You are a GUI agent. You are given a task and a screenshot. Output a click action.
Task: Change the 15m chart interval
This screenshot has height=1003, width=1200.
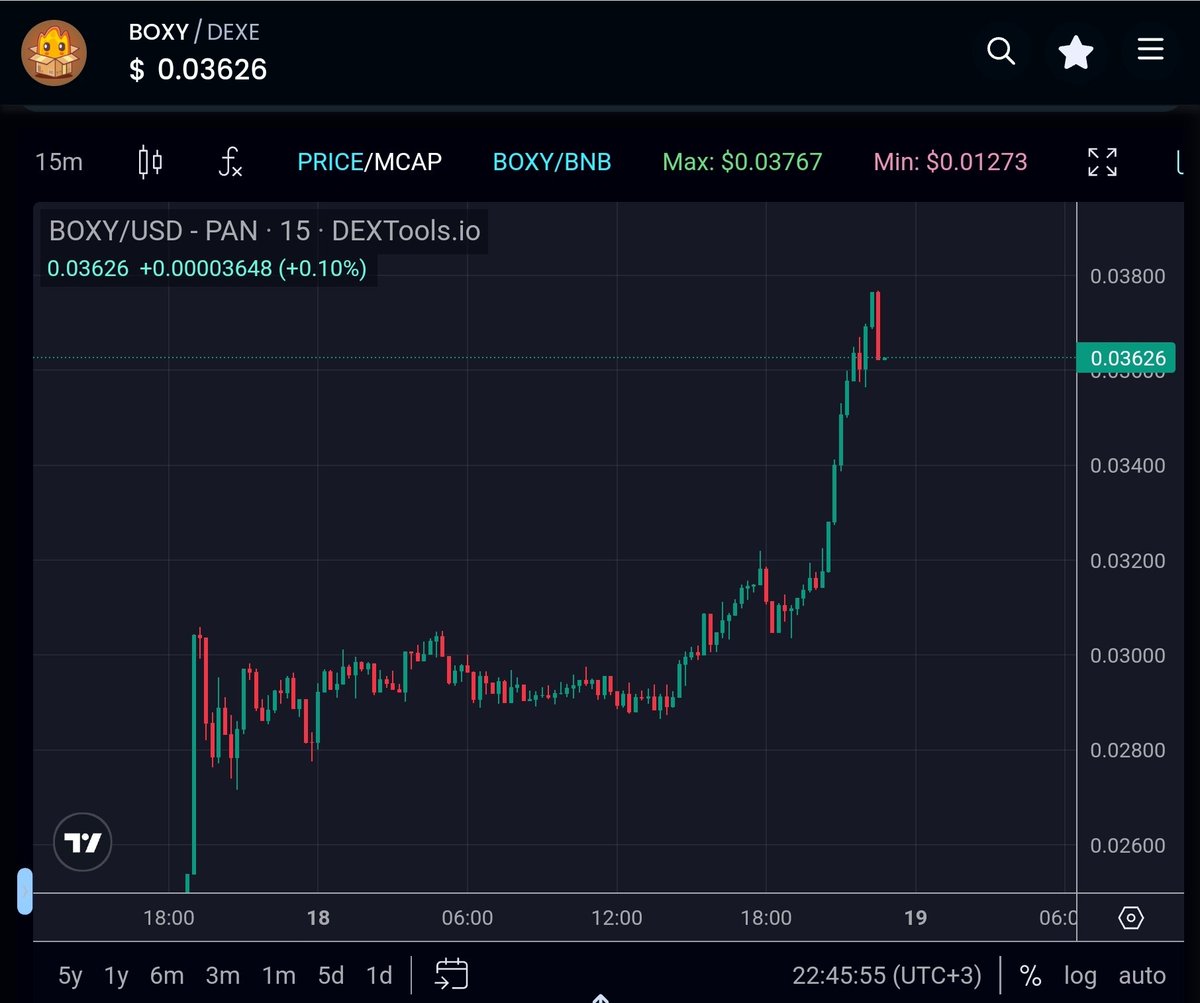pos(59,161)
